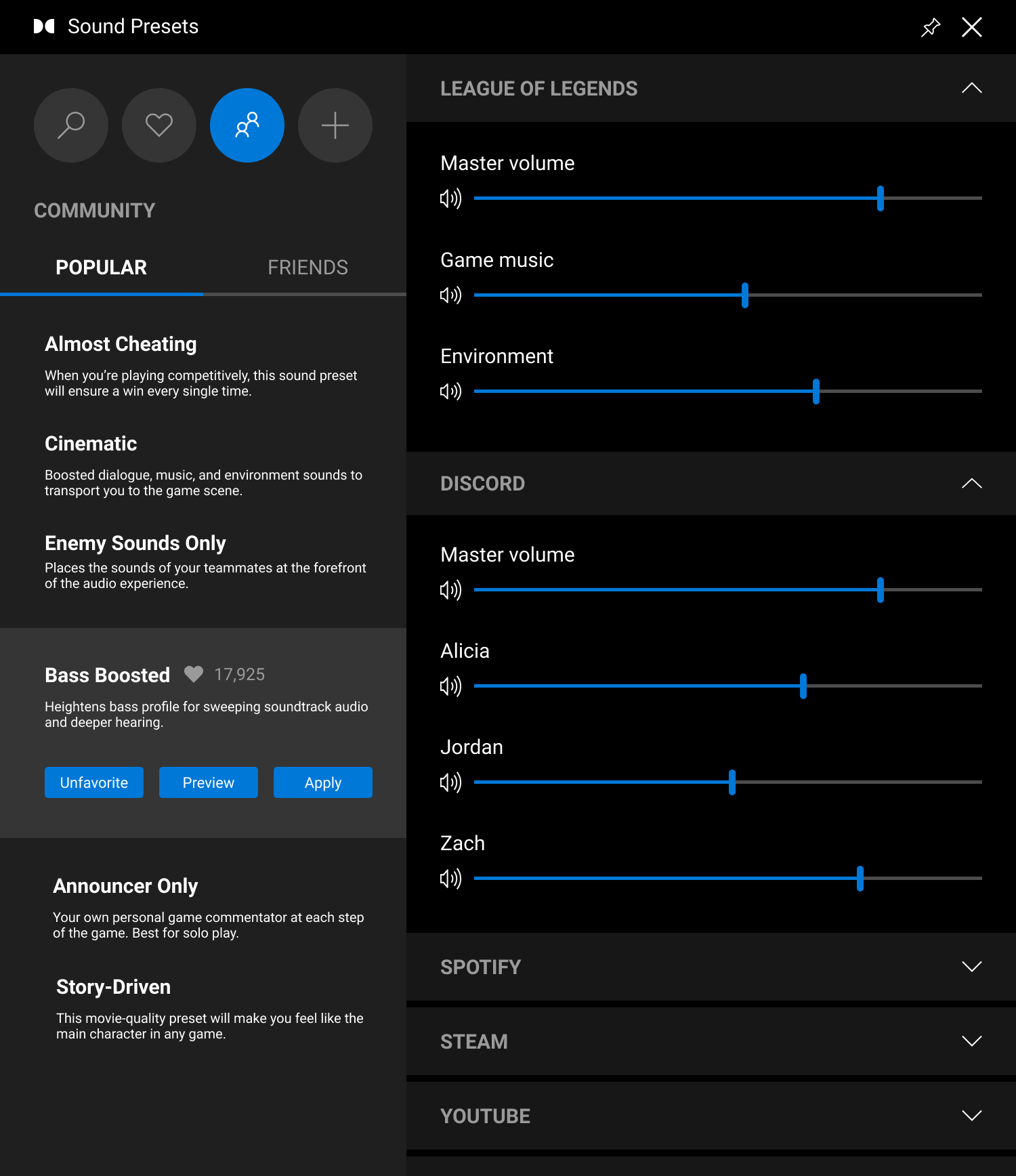Collapse the Discord section

click(x=972, y=484)
